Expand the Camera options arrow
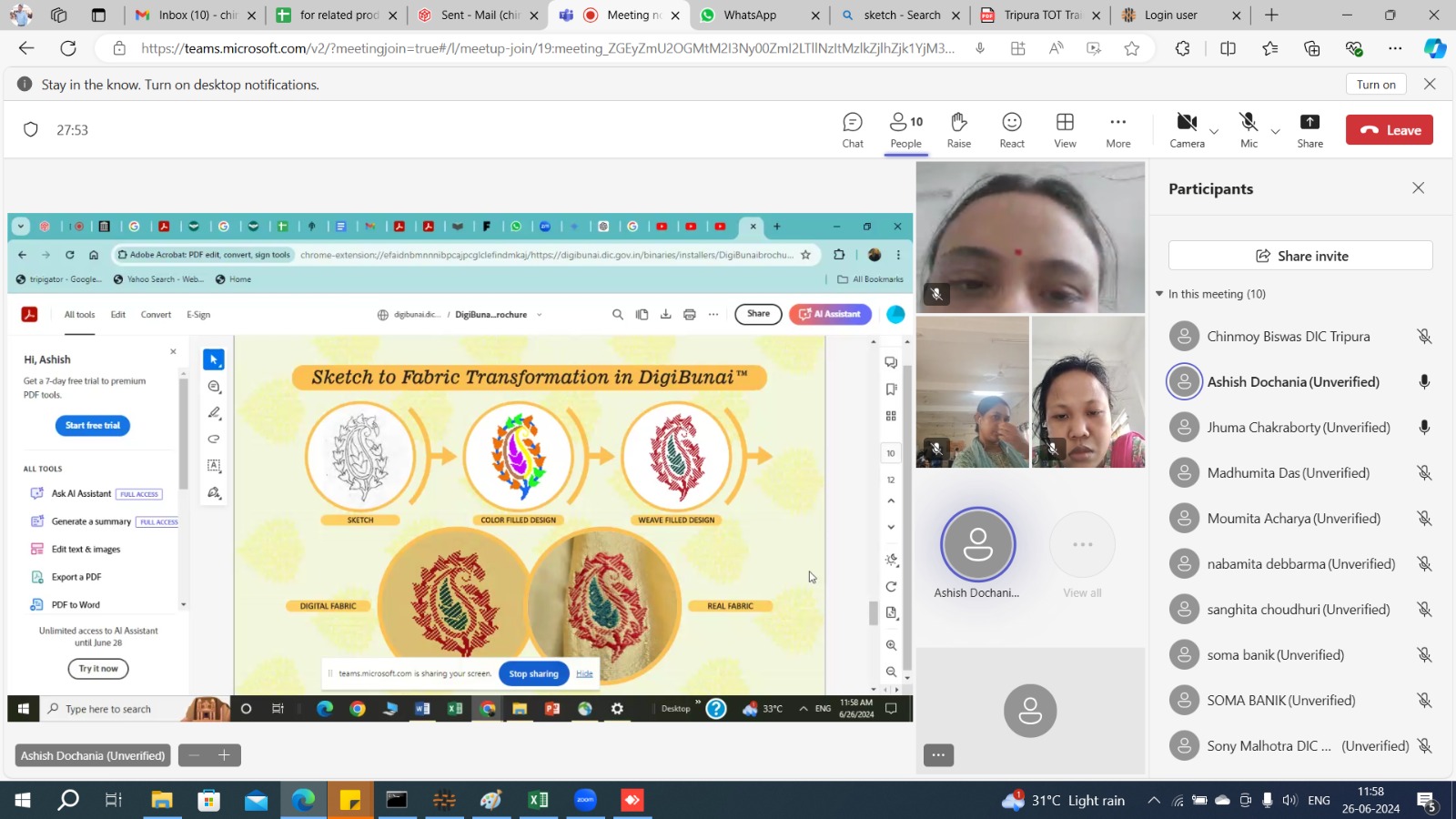 pyautogui.click(x=1214, y=132)
